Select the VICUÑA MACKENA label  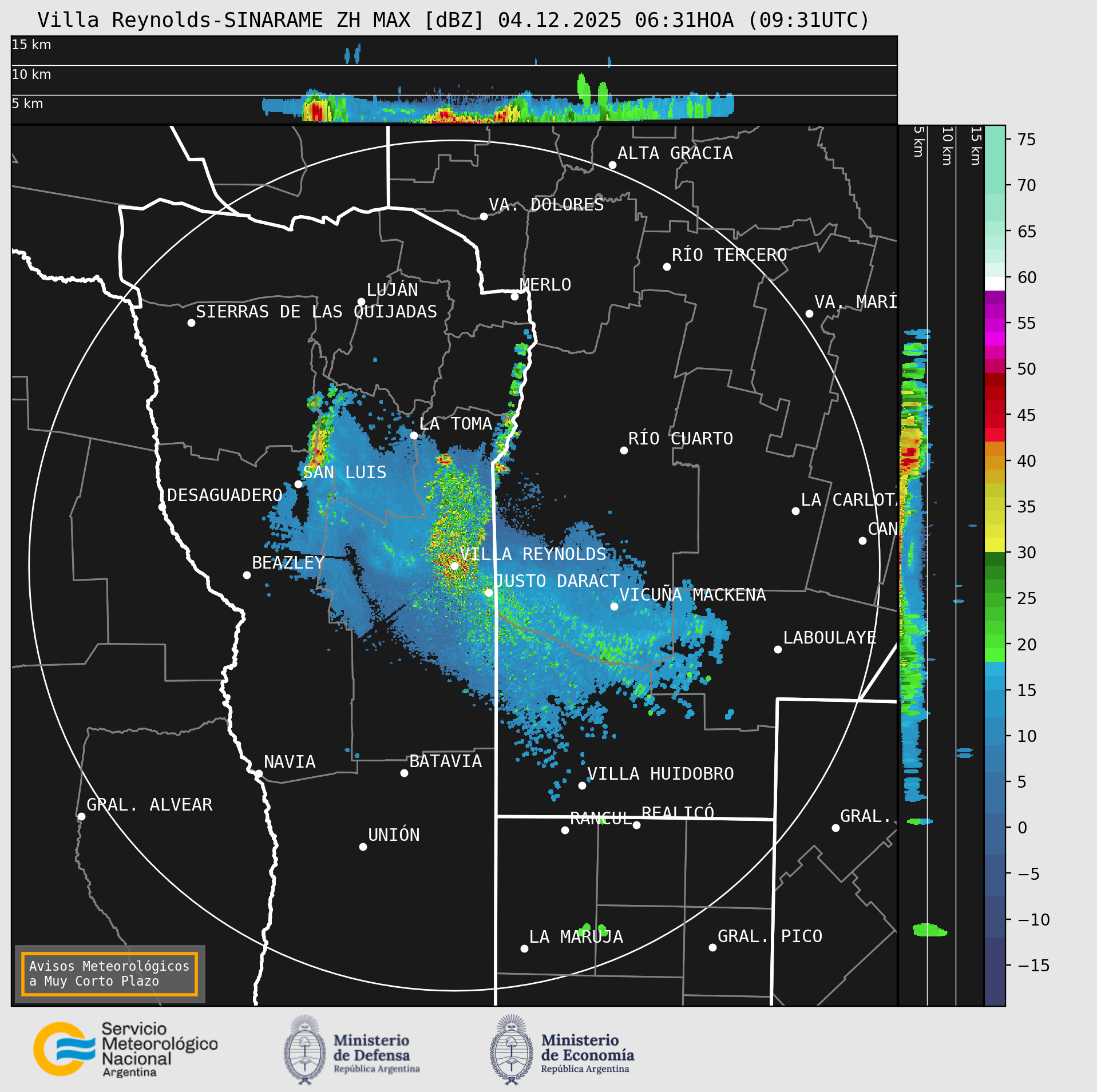[x=692, y=594]
